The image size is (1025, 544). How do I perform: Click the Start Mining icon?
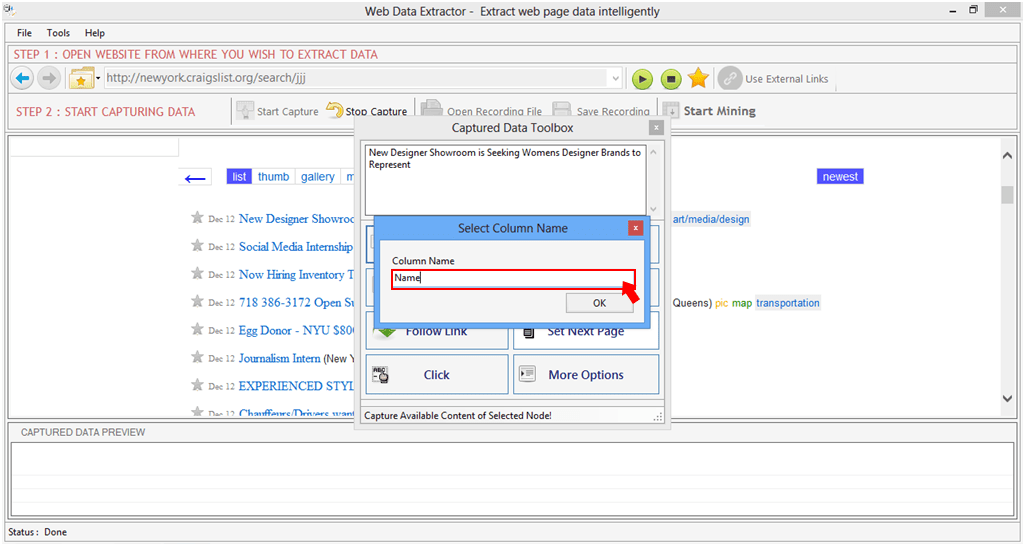coord(671,111)
